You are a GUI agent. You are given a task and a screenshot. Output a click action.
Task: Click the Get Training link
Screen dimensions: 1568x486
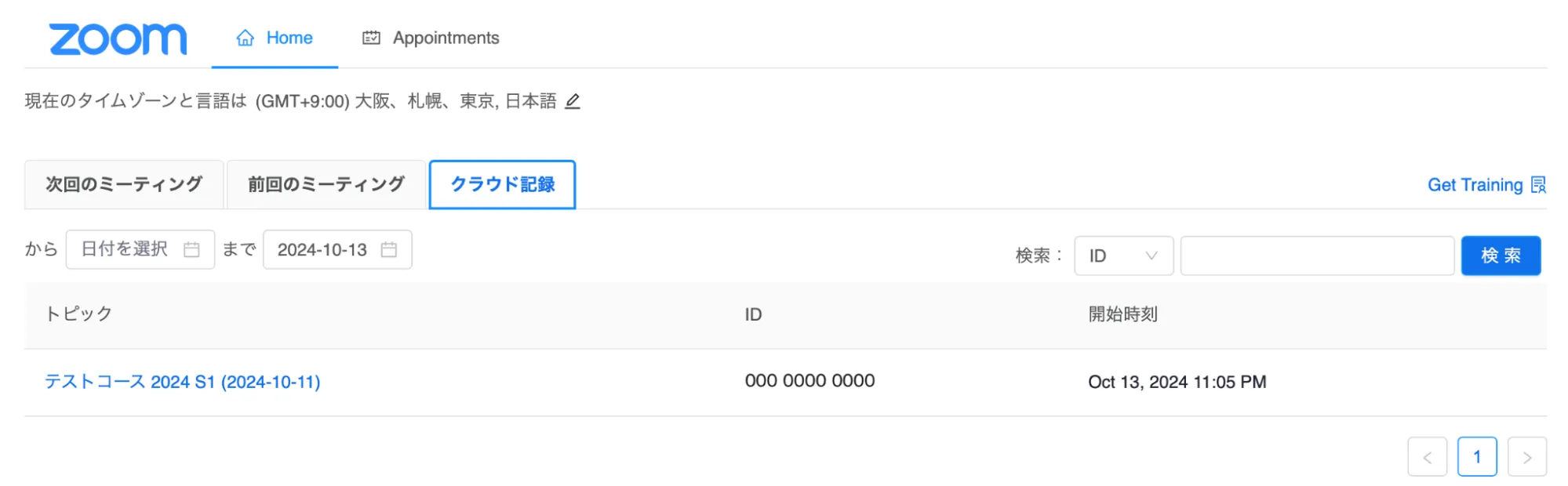click(x=1475, y=185)
